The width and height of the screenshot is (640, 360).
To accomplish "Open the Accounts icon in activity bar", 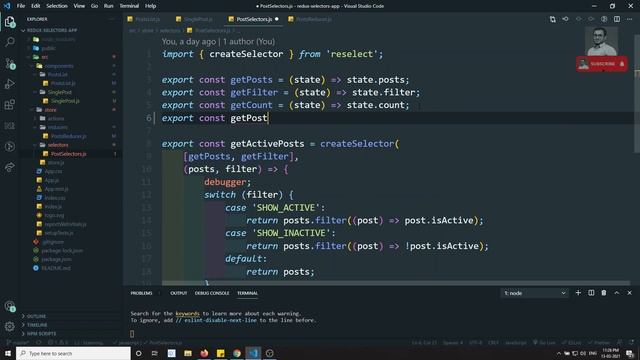I will 10,306.
